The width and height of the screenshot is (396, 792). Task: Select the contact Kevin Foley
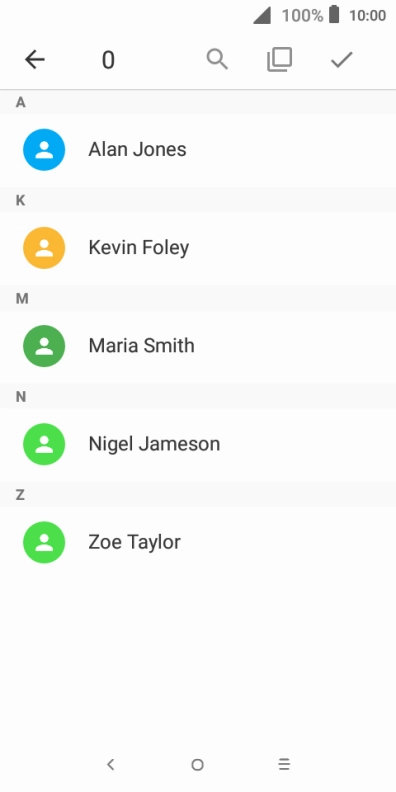[x=198, y=248]
